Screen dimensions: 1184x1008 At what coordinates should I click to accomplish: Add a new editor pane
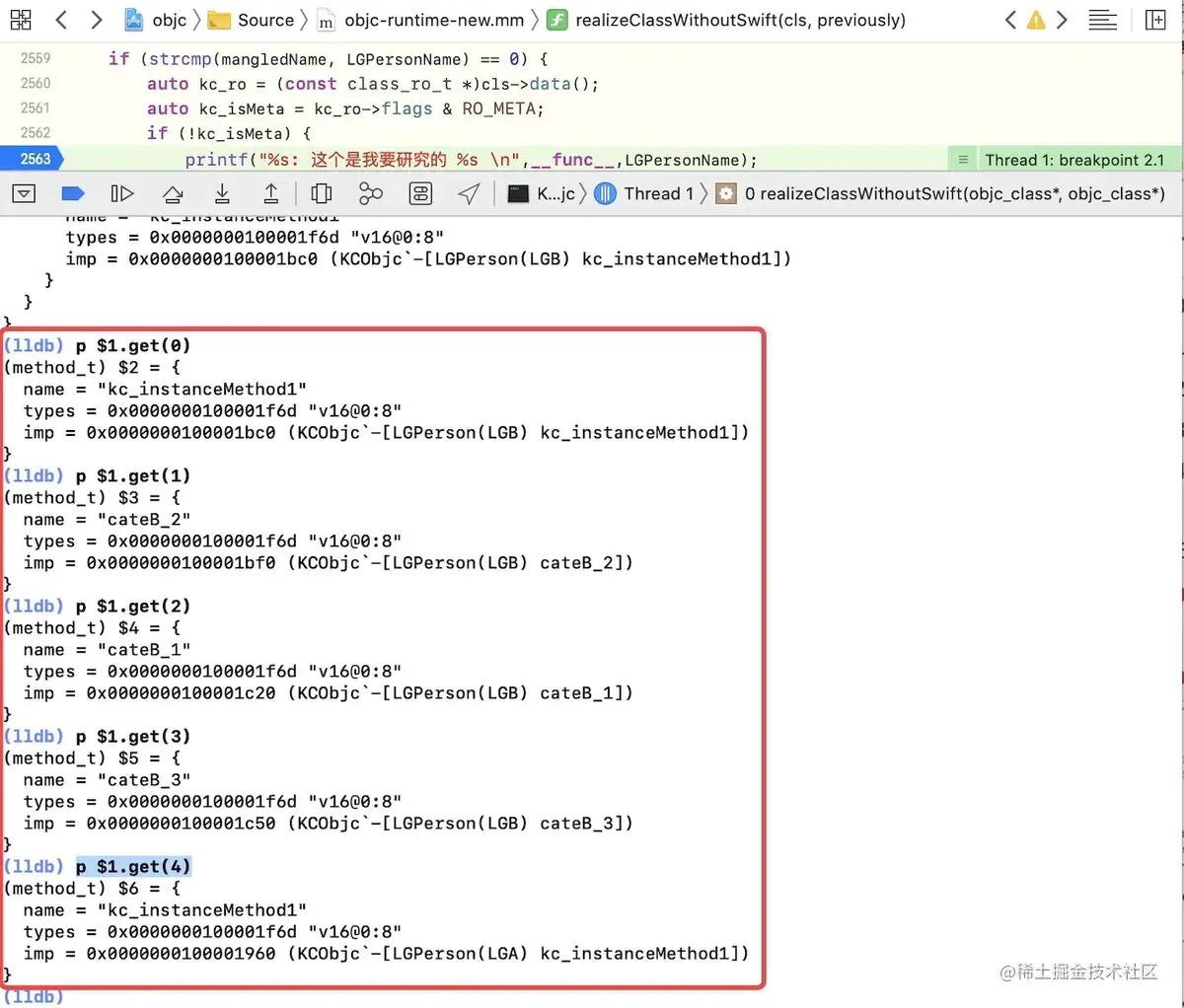pos(1155,20)
